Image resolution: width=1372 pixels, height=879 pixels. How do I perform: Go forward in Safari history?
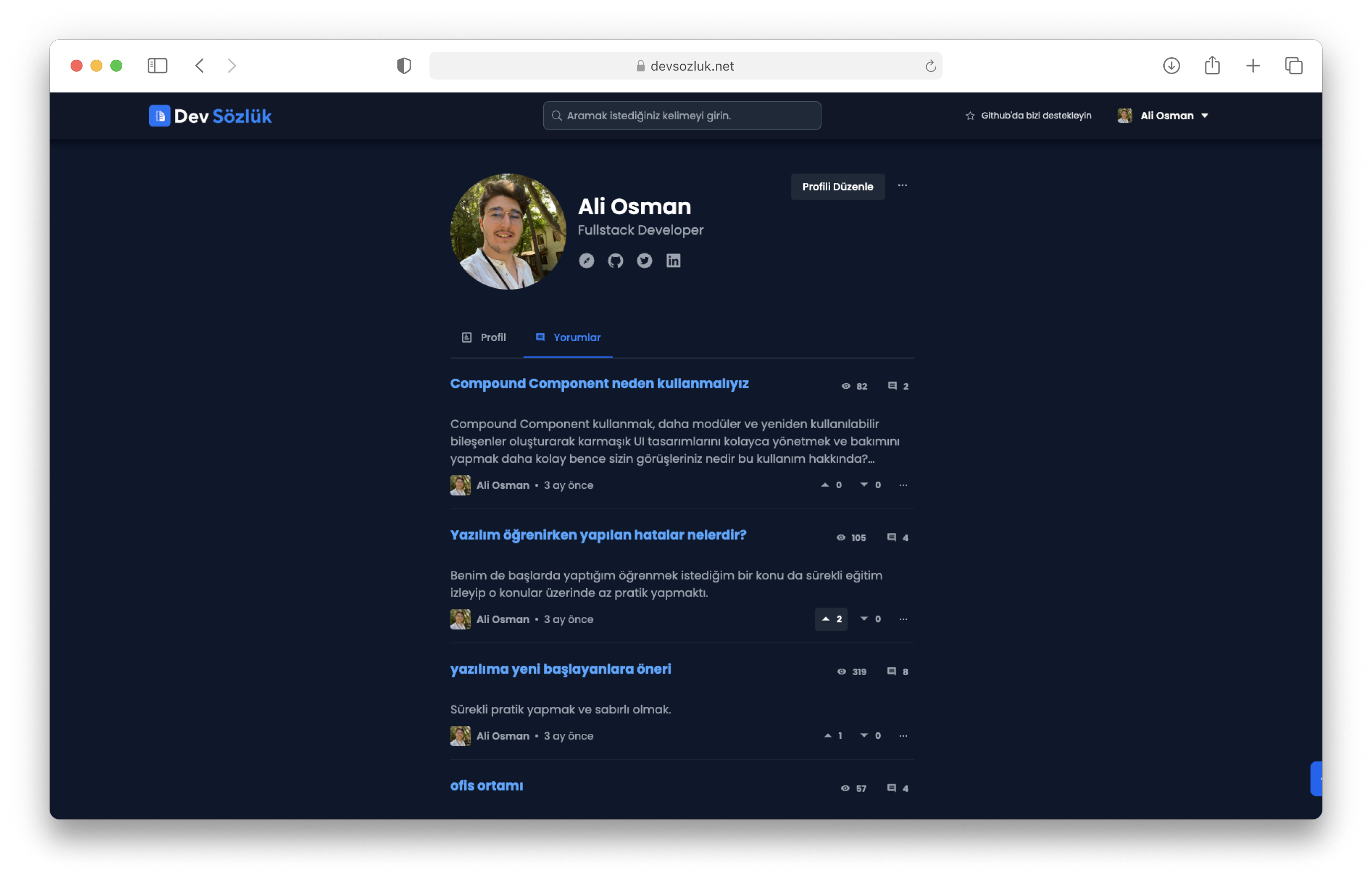pos(232,66)
